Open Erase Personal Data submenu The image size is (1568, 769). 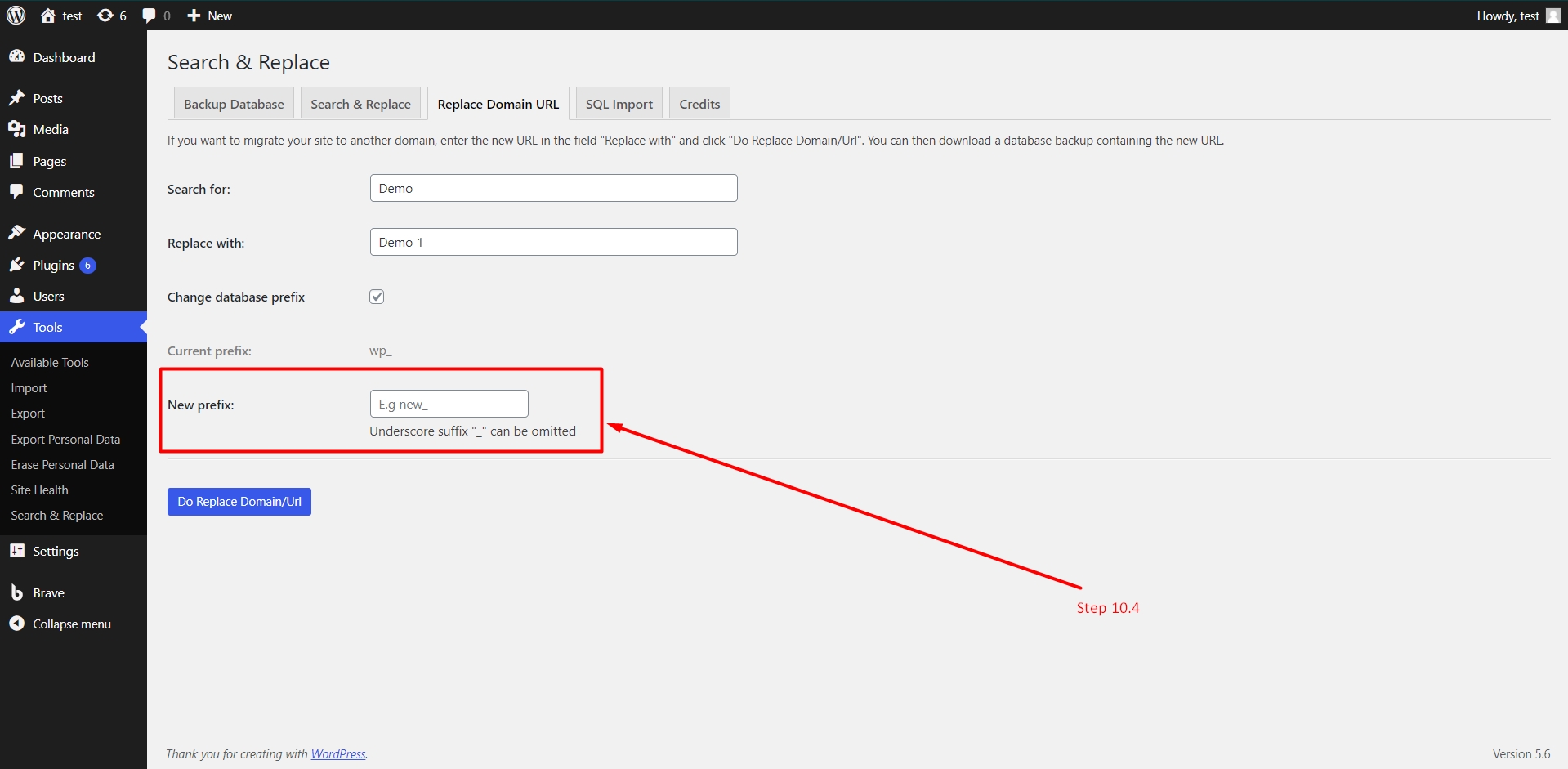(x=62, y=465)
